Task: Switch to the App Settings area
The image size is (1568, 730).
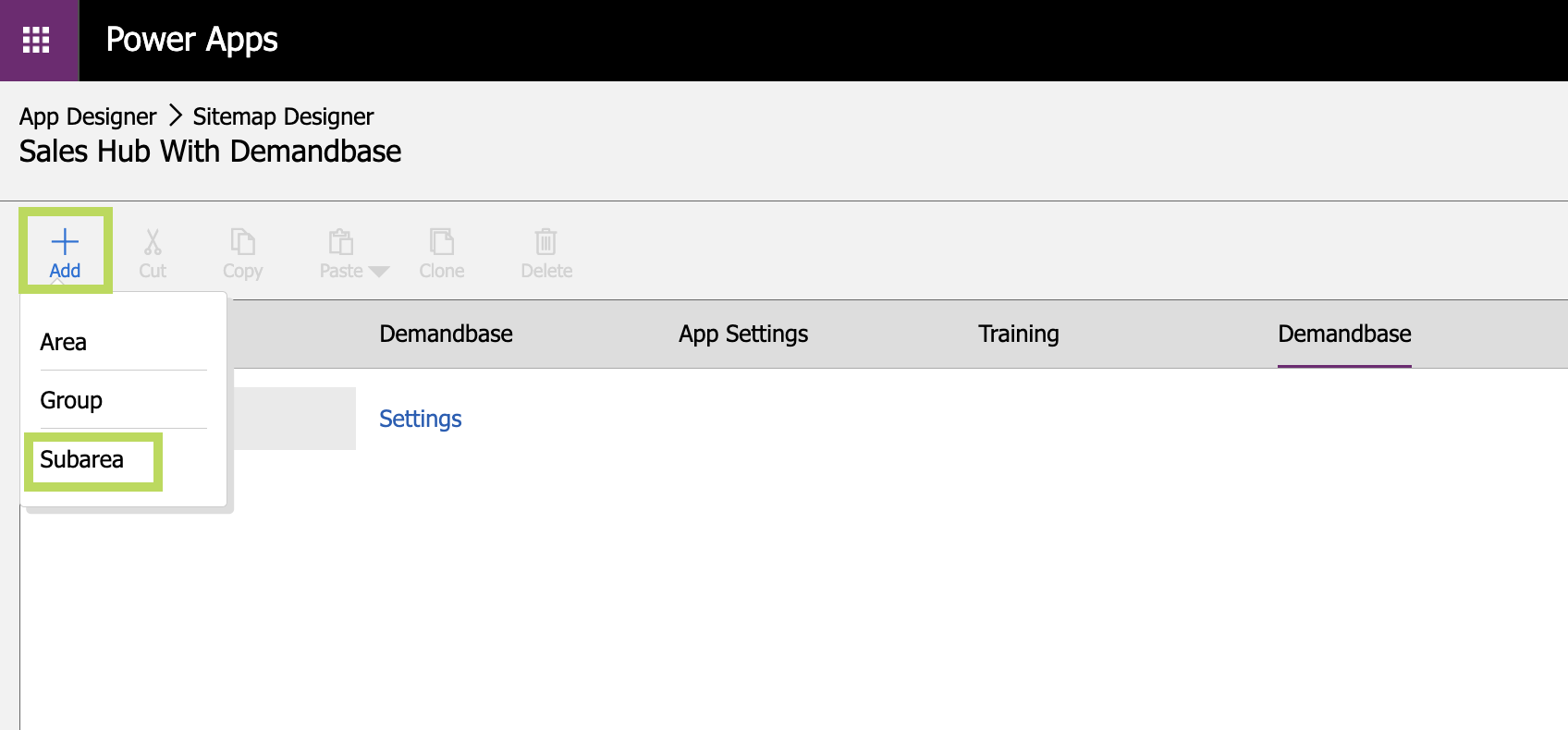Action: tap(743, 334)
